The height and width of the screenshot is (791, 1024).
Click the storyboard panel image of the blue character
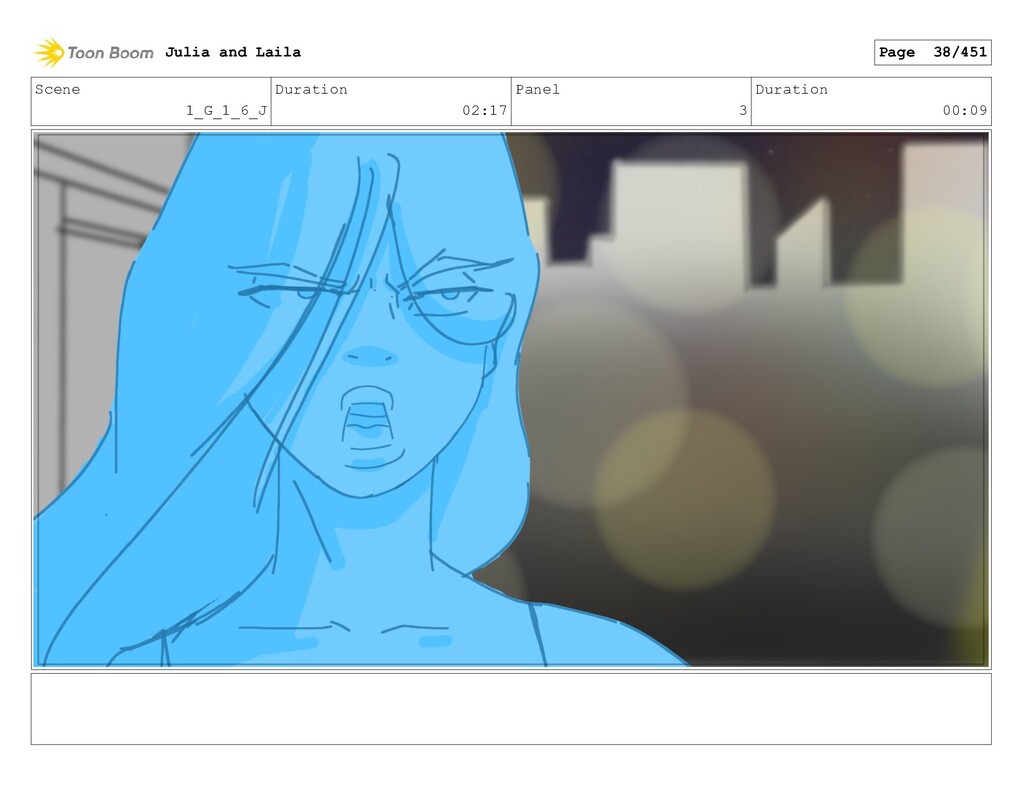point(511,399)
